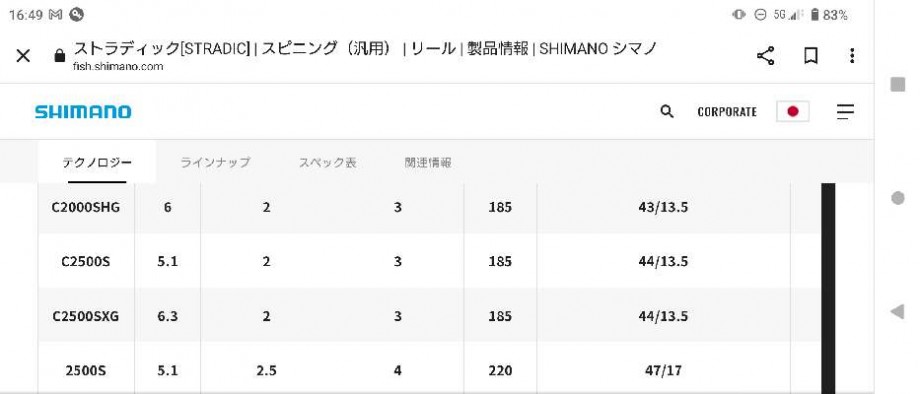
Task: Tap the Android recents square button
Action: (898, 84)
